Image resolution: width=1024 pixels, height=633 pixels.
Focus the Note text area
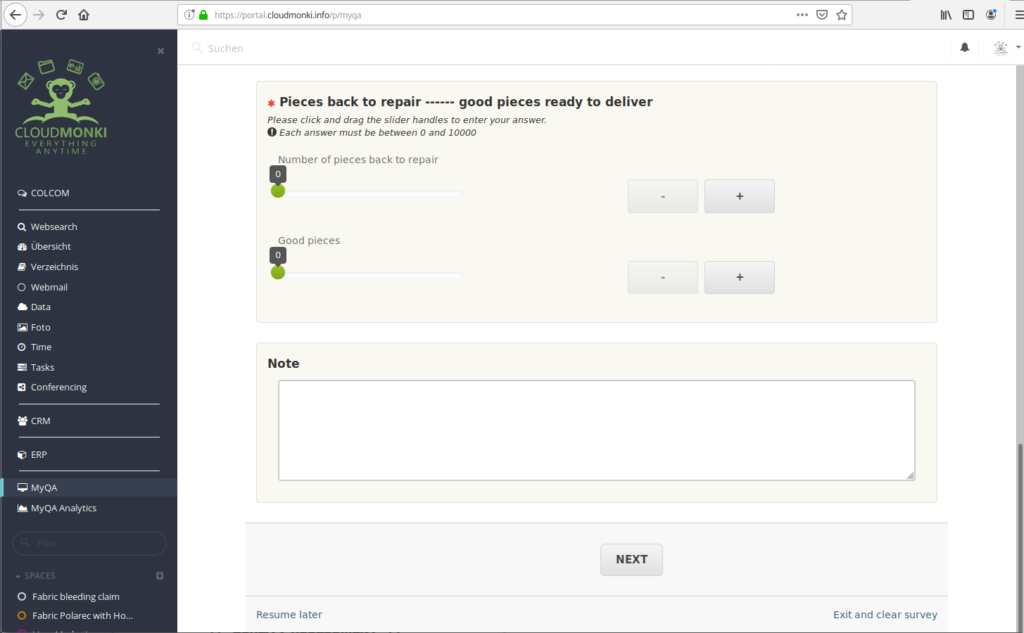[596, 430]
